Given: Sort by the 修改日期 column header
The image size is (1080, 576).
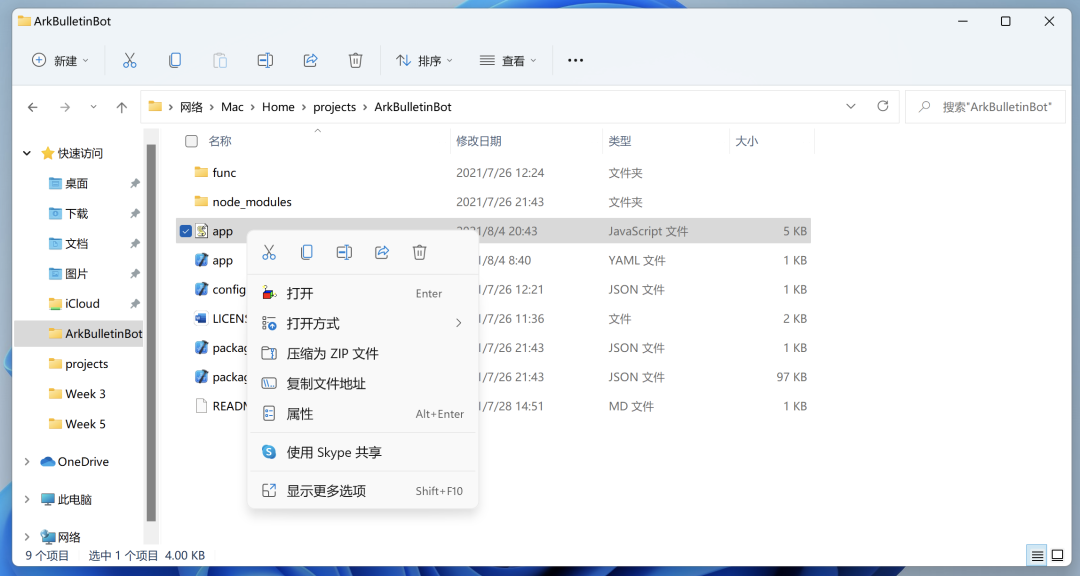Looking at the screenshot, I should tap(479, 141).
